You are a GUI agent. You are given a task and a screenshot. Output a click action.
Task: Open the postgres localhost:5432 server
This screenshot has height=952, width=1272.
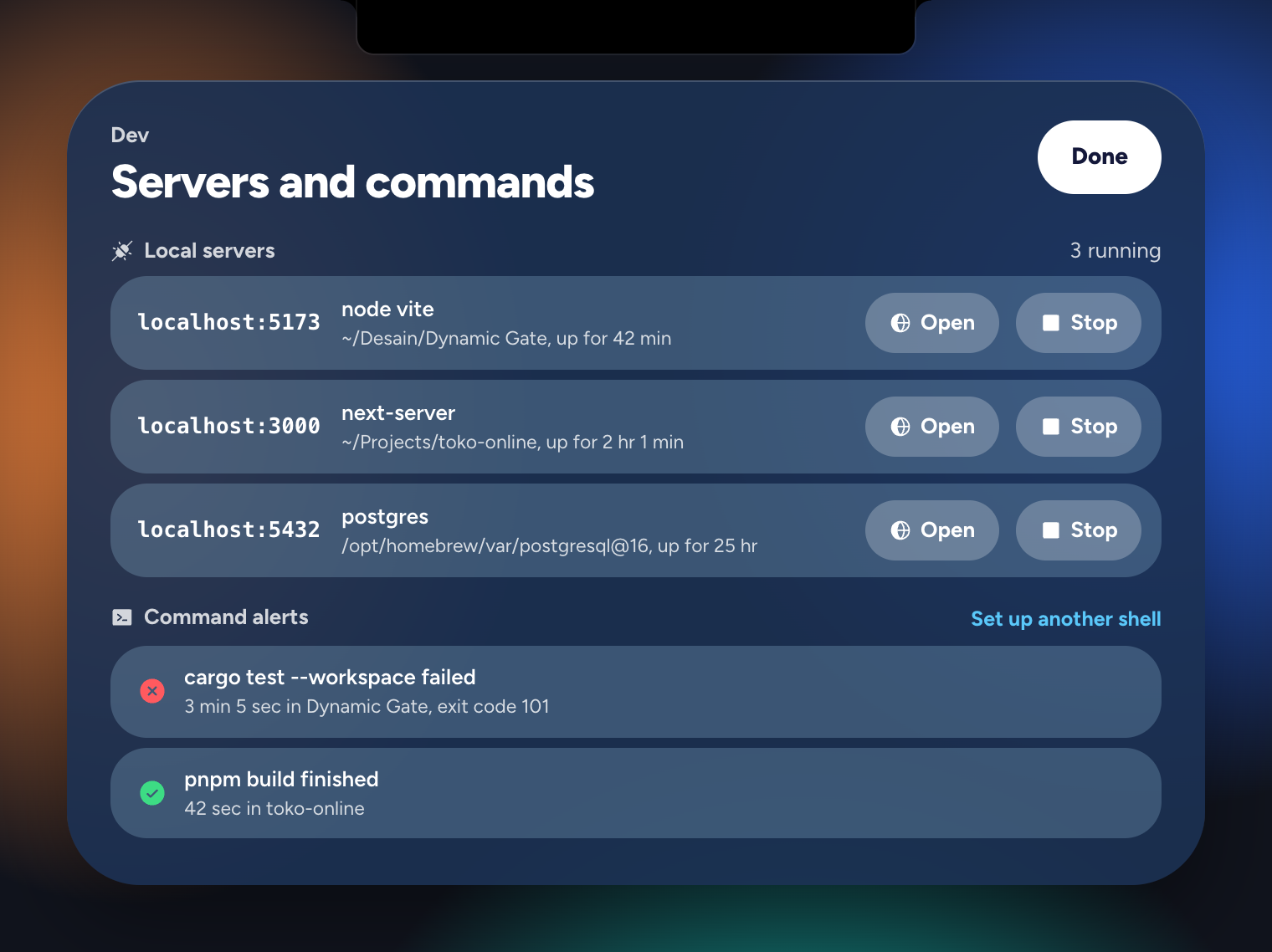tap(931, 530)
